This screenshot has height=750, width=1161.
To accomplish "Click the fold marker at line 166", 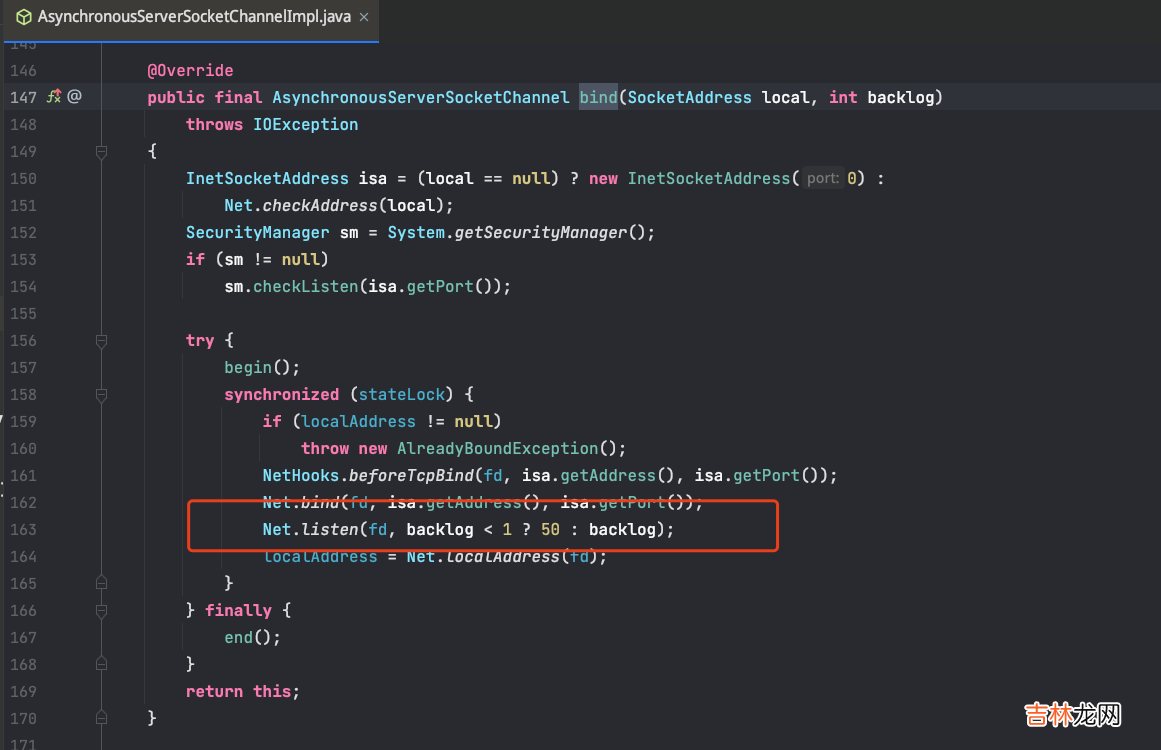I will tap(101, 610).
